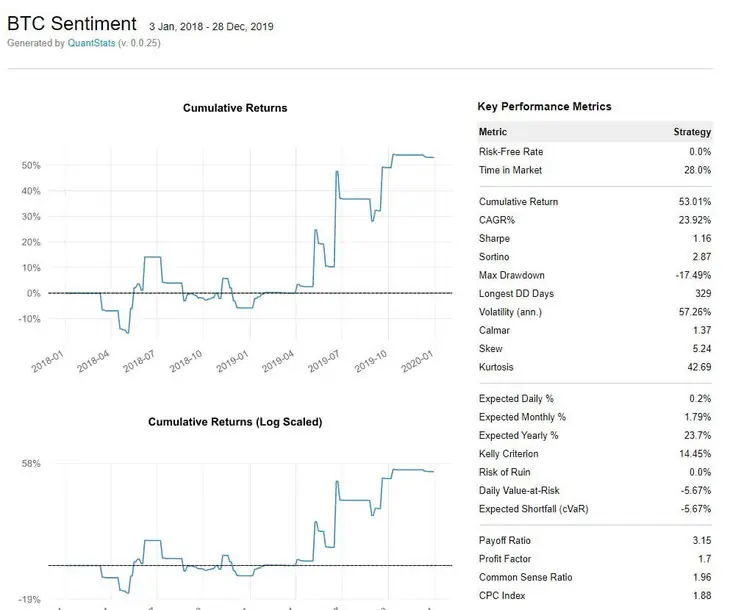The height and width of the screenshot is (610, 730).
Task: Select the Profit Factor row
Action: point(594,559)
